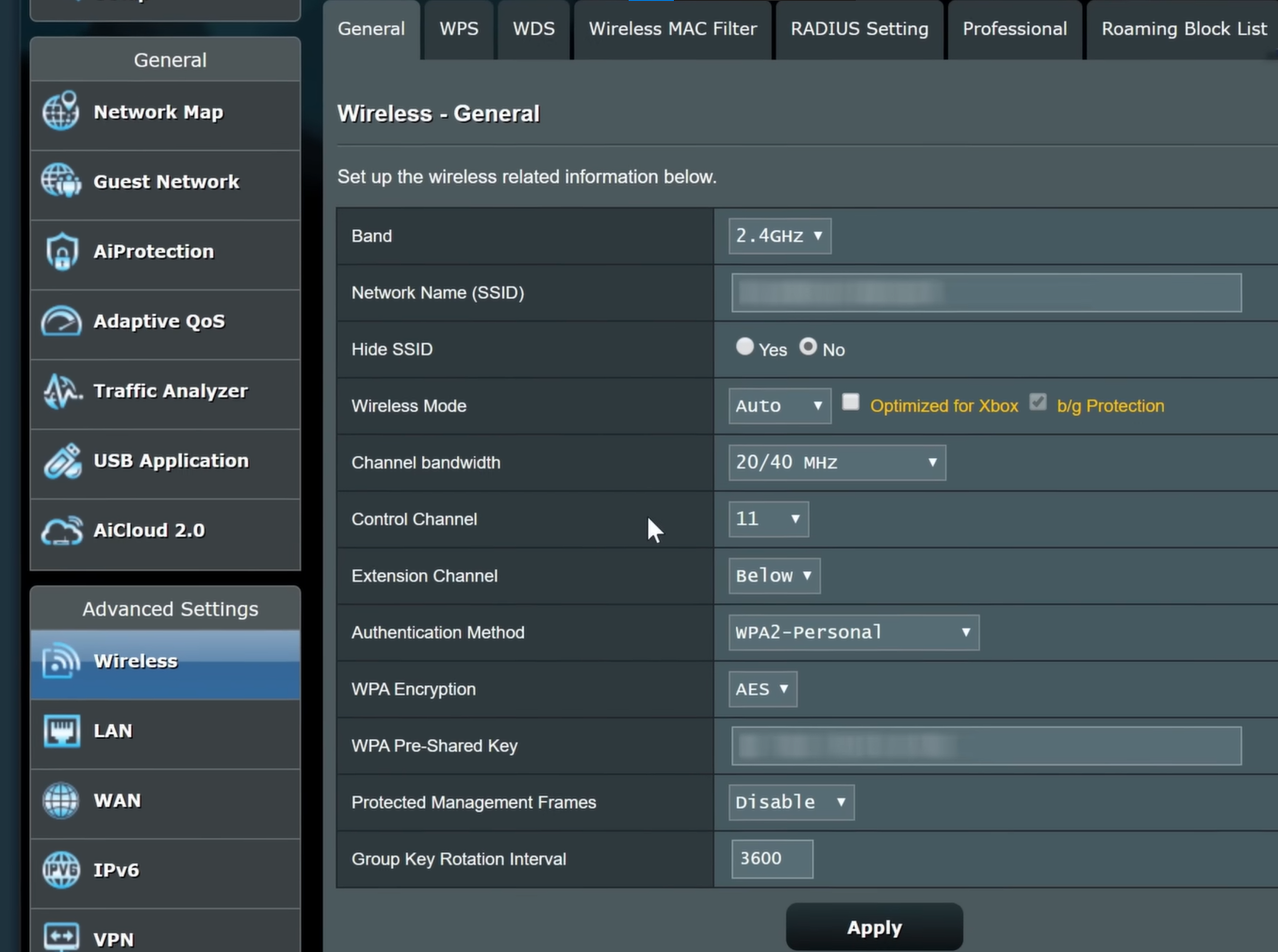
Task: Click the USB Application icon
Action: [61, 461]
